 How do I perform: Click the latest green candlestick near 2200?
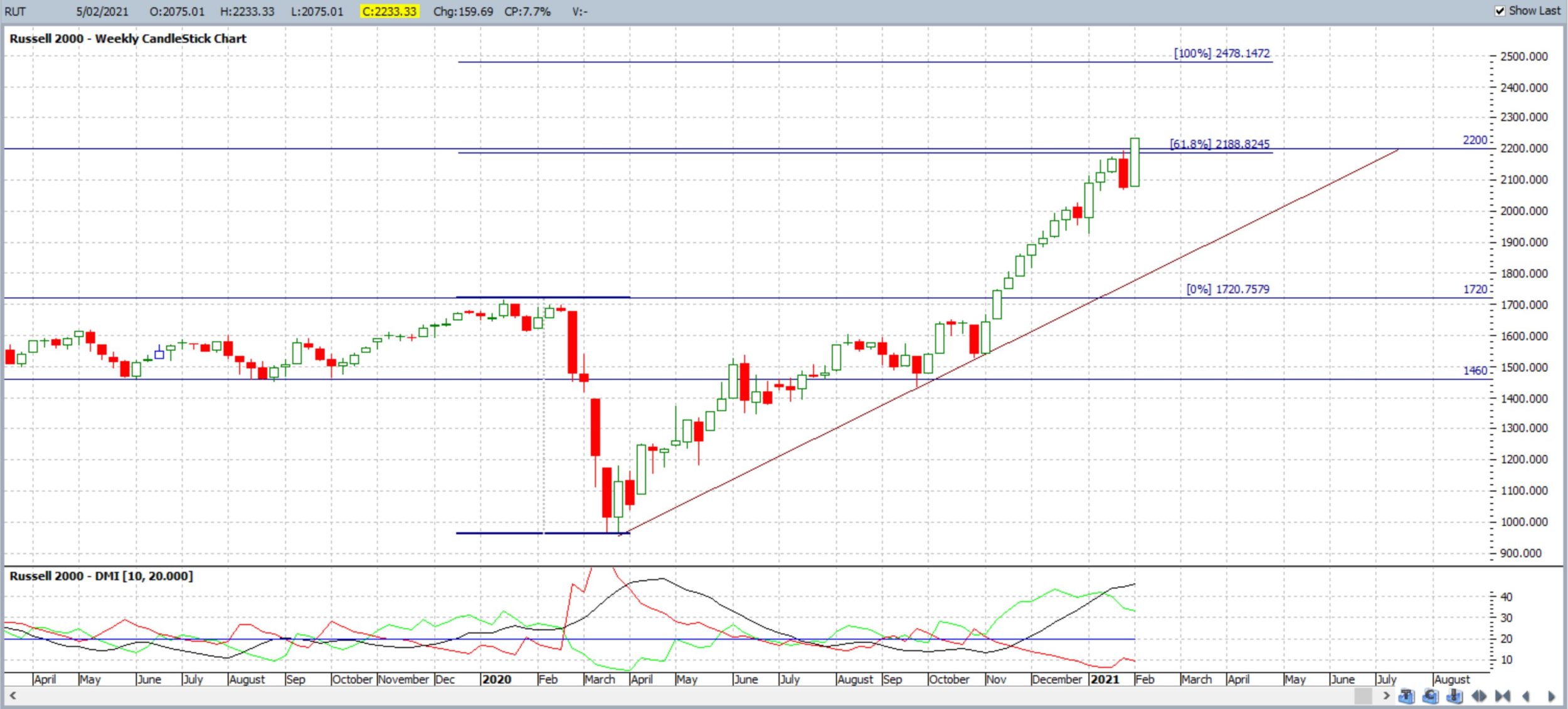tap(1135, 162)
